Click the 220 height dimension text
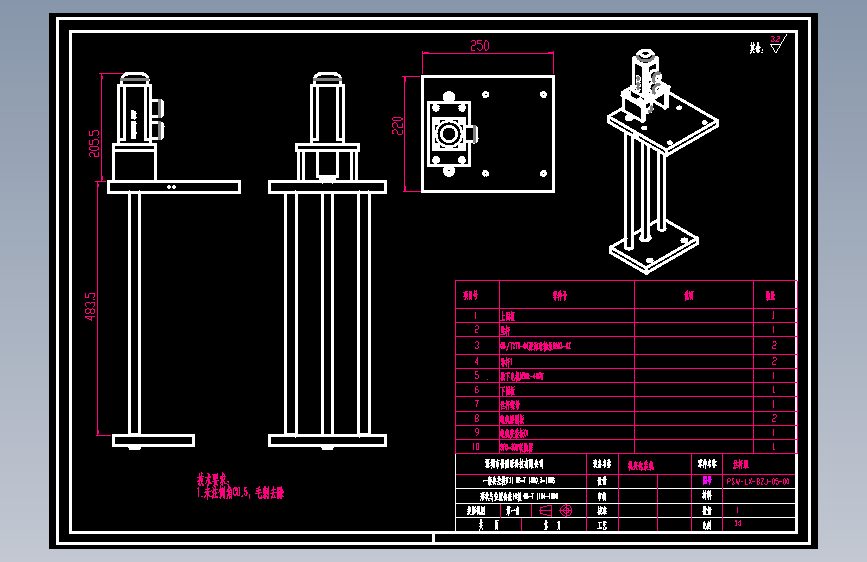Image resolution: width=867 pixels, height=562 pixels. tap(398, 126)
